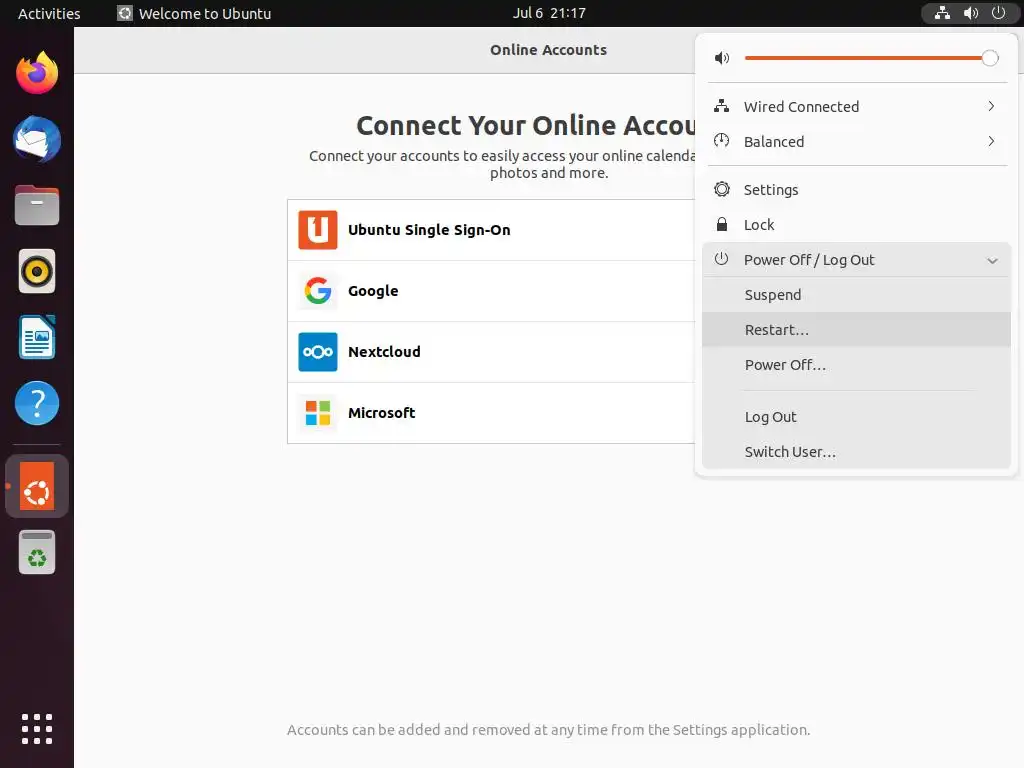The image size is (1024, 768).
Task: Select Nextcloud account row
Action: 491,352
